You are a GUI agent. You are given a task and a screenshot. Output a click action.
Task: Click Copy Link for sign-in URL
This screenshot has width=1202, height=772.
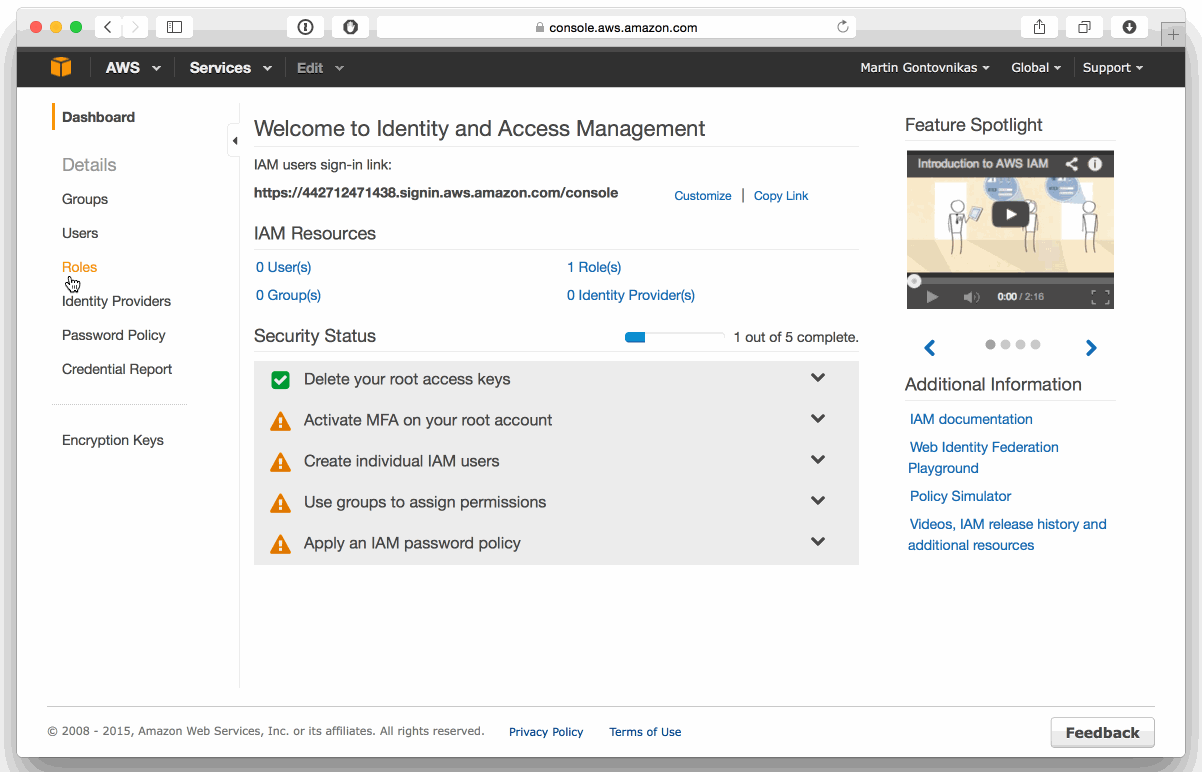(781, 196)
